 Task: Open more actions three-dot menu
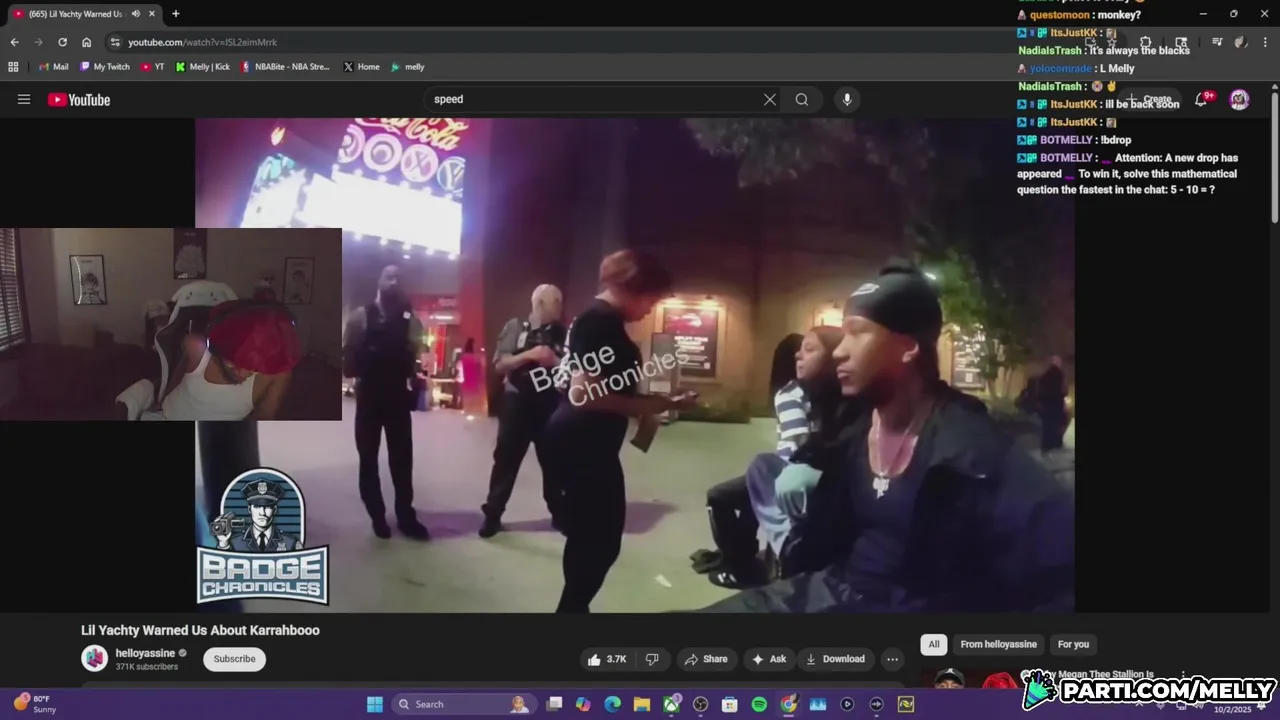pyautogui.click(x=892, y=659)
